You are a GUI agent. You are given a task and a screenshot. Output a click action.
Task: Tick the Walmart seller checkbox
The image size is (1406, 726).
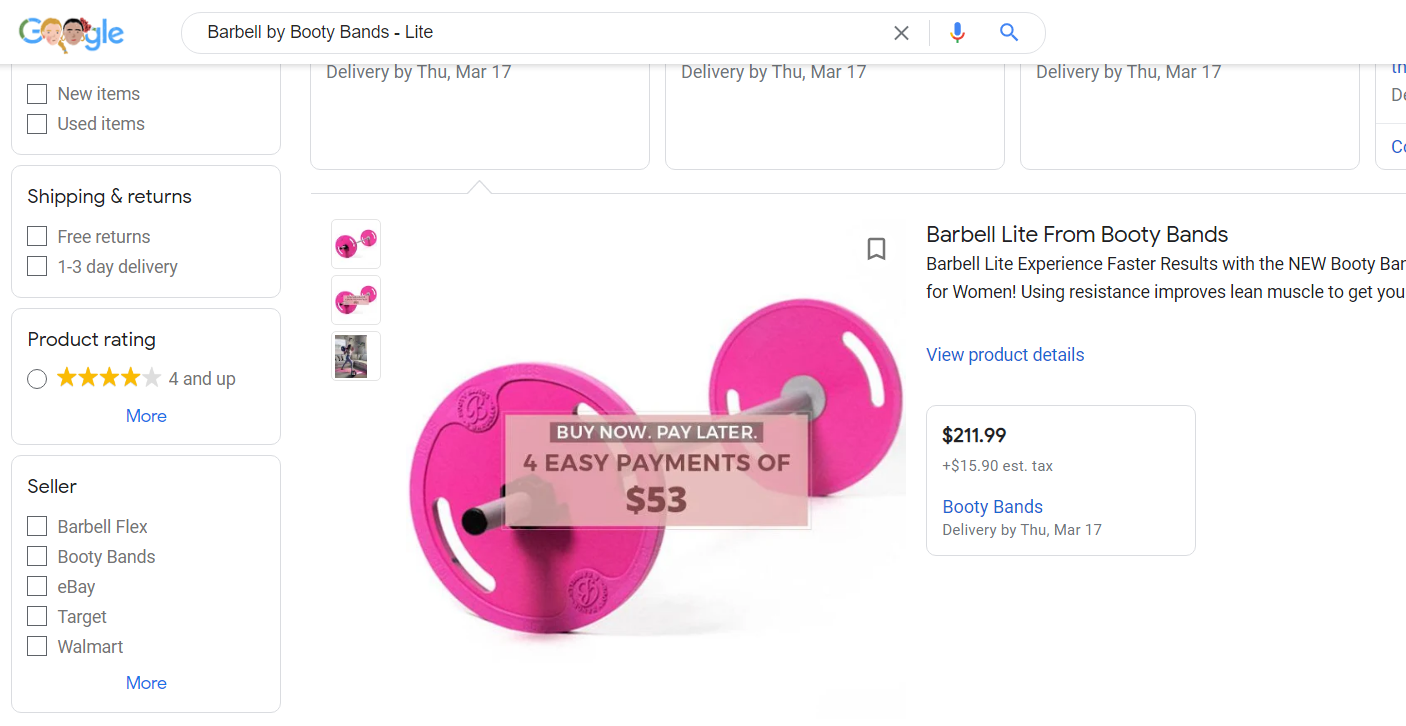pyautogui.click(x=37, y=647)
